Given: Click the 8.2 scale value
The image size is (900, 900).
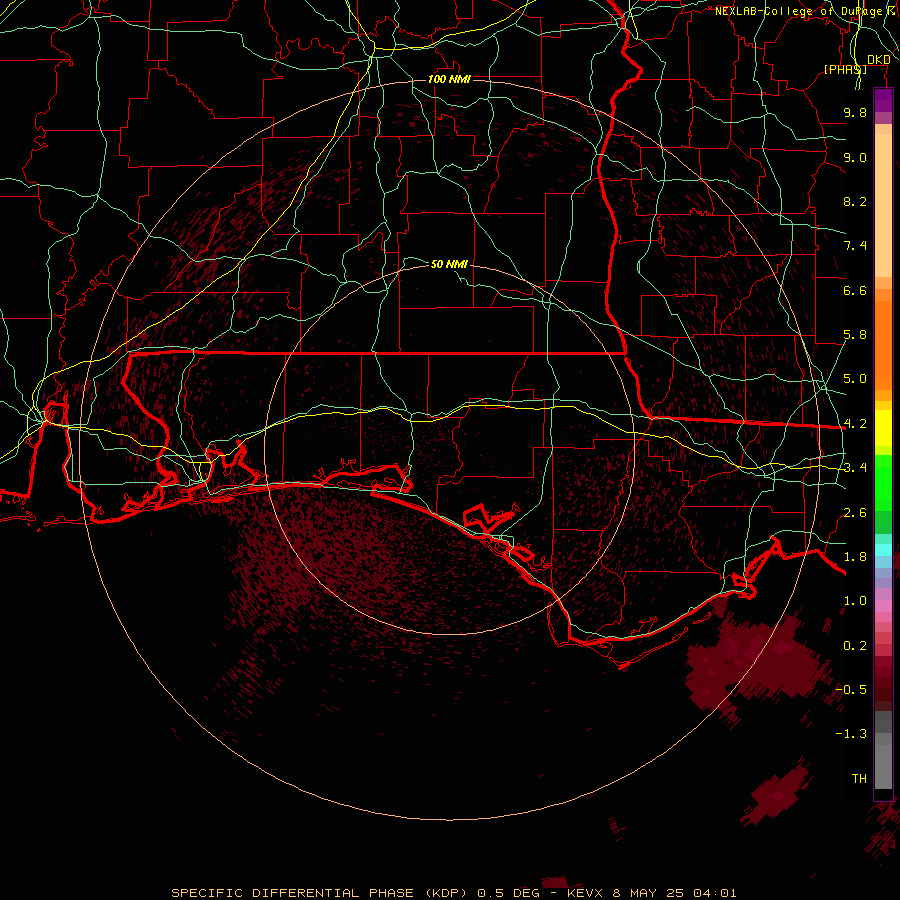Looking at the screenshot, I should tap(855, 201).
